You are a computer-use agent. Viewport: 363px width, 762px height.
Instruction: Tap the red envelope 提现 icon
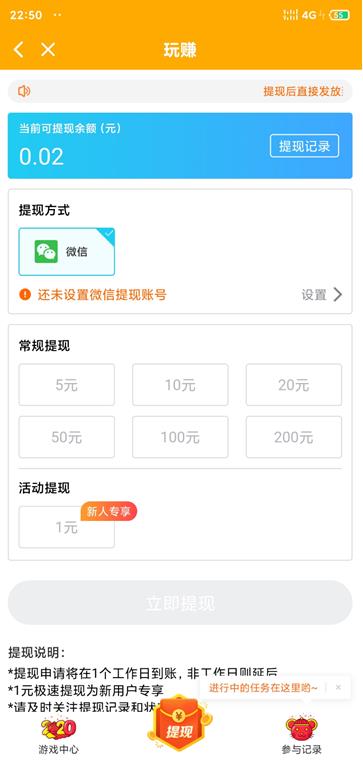pyautogui.click(x=180, y=723)
